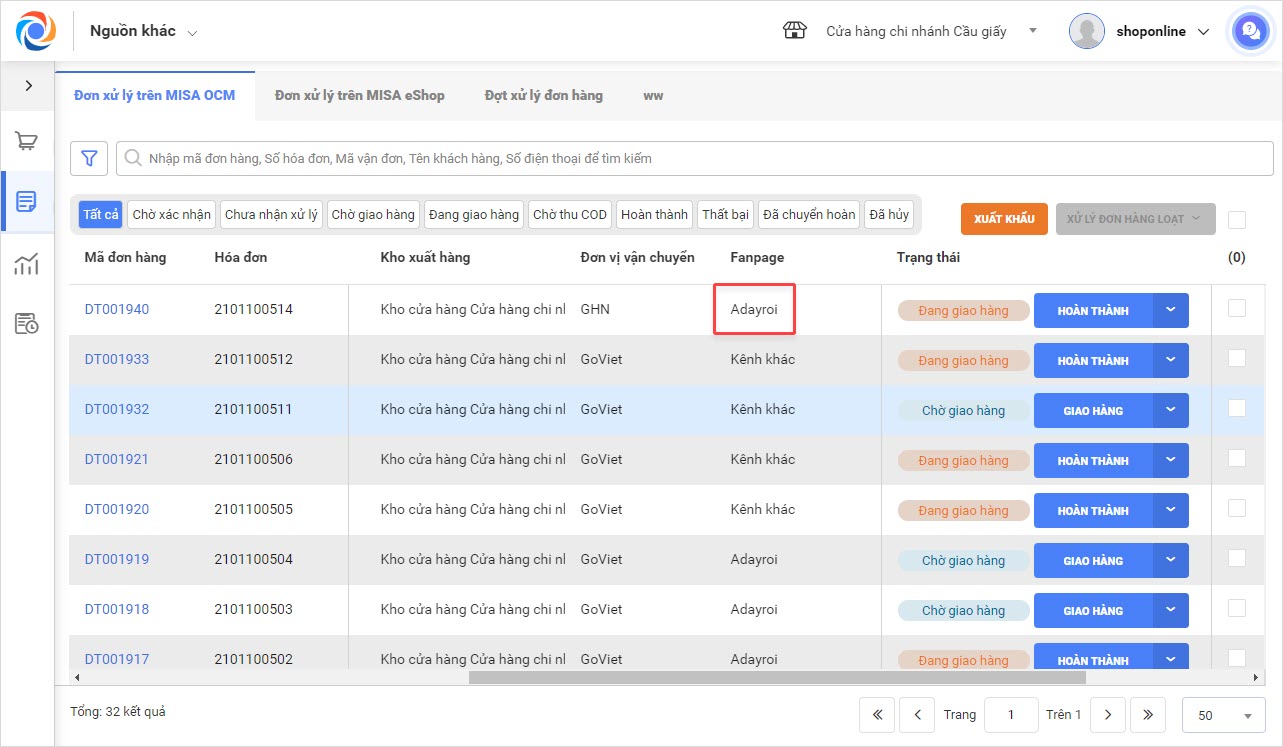Screen dimensions: 1283x747
Task: Toggle the select-all orders checkbox
Action: [x=1237, y=220]
